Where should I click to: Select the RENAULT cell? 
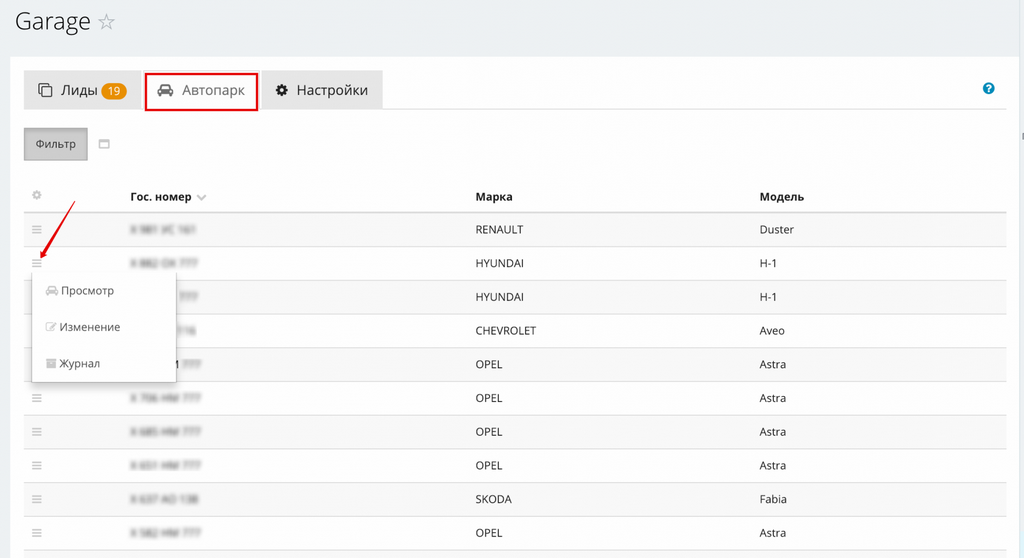point(499,229)
